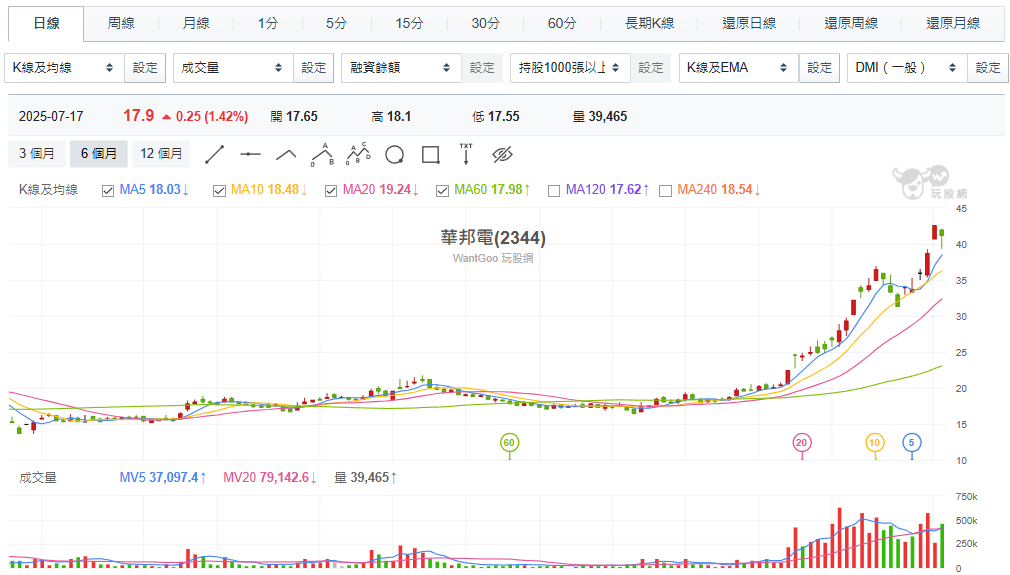Expand the 成交量 indicator dropdown

tap(232, 68)
